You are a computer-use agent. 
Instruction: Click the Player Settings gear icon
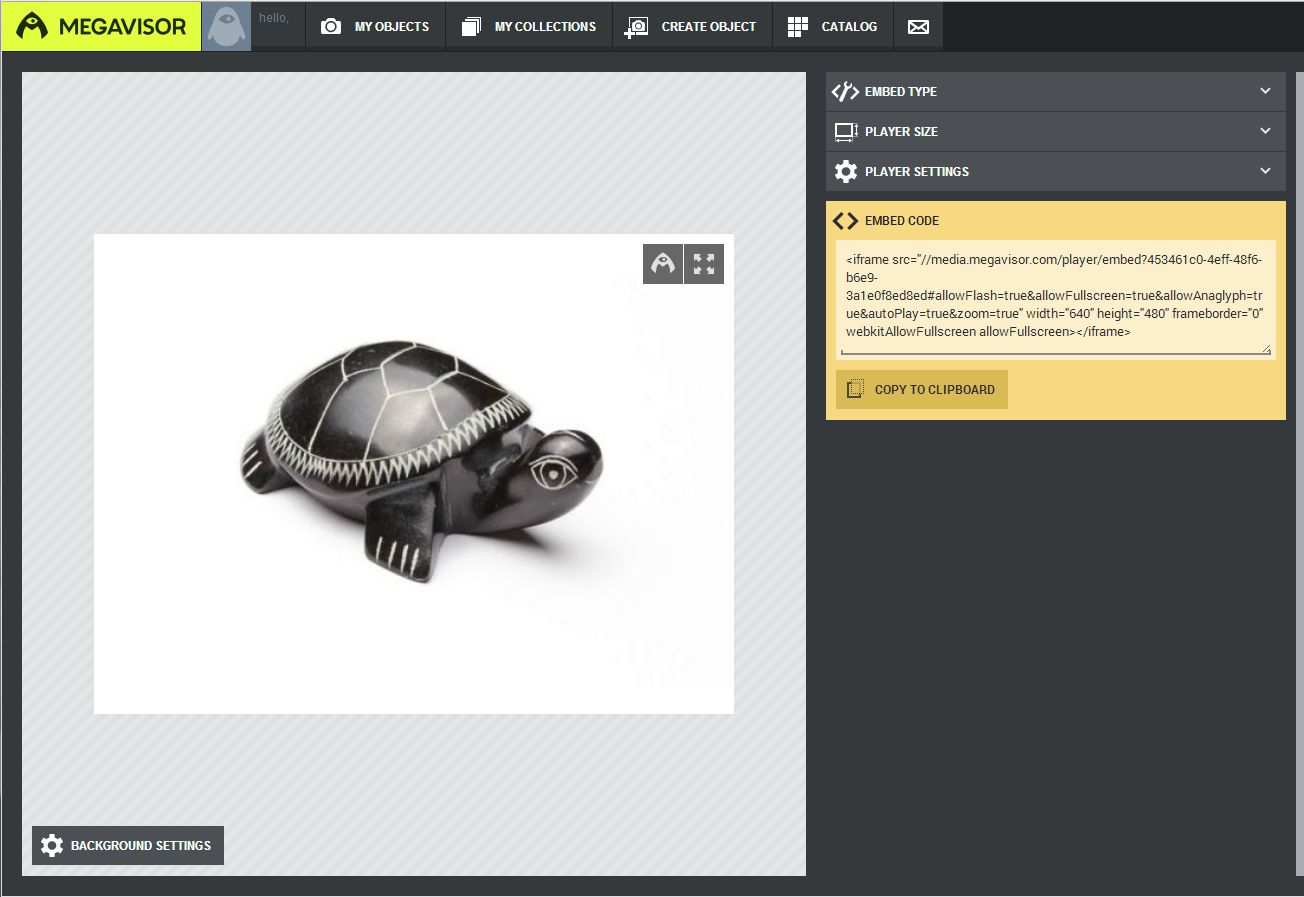[846, 171]
